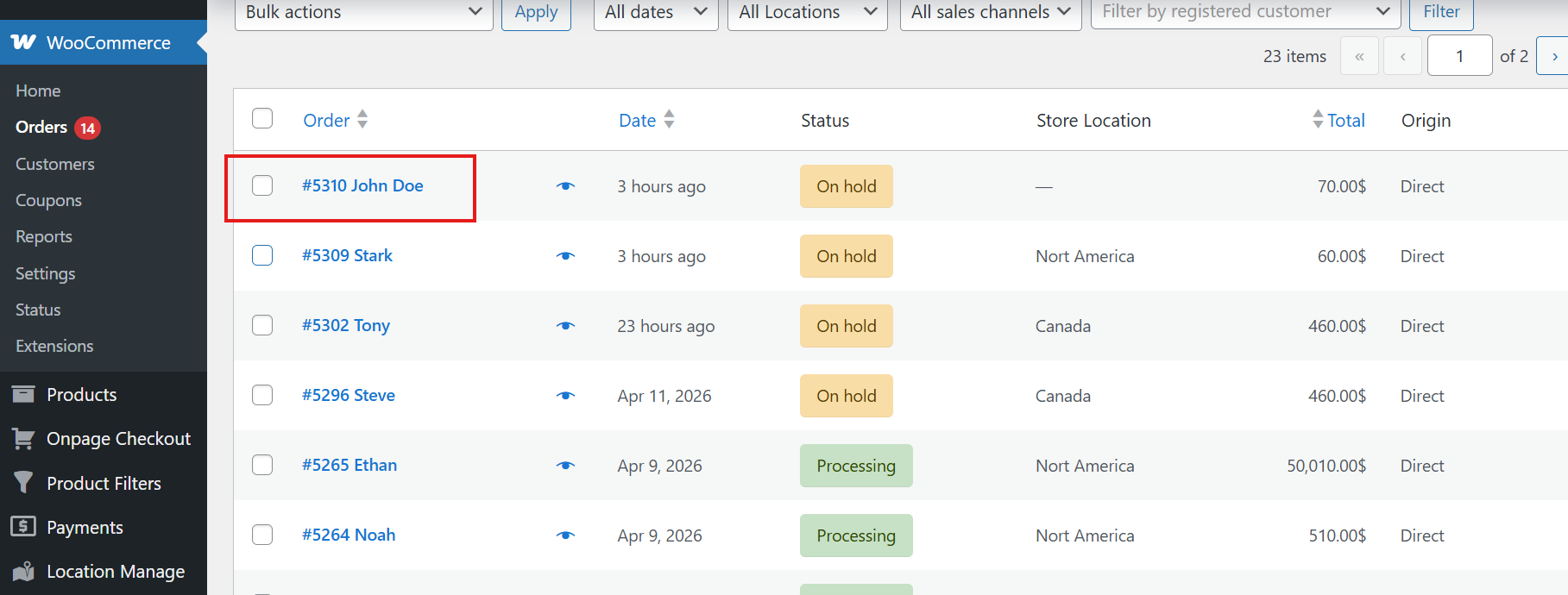1568x595 pixels.
Task: Click the Payments dollar icon
Action: point(23,527)
